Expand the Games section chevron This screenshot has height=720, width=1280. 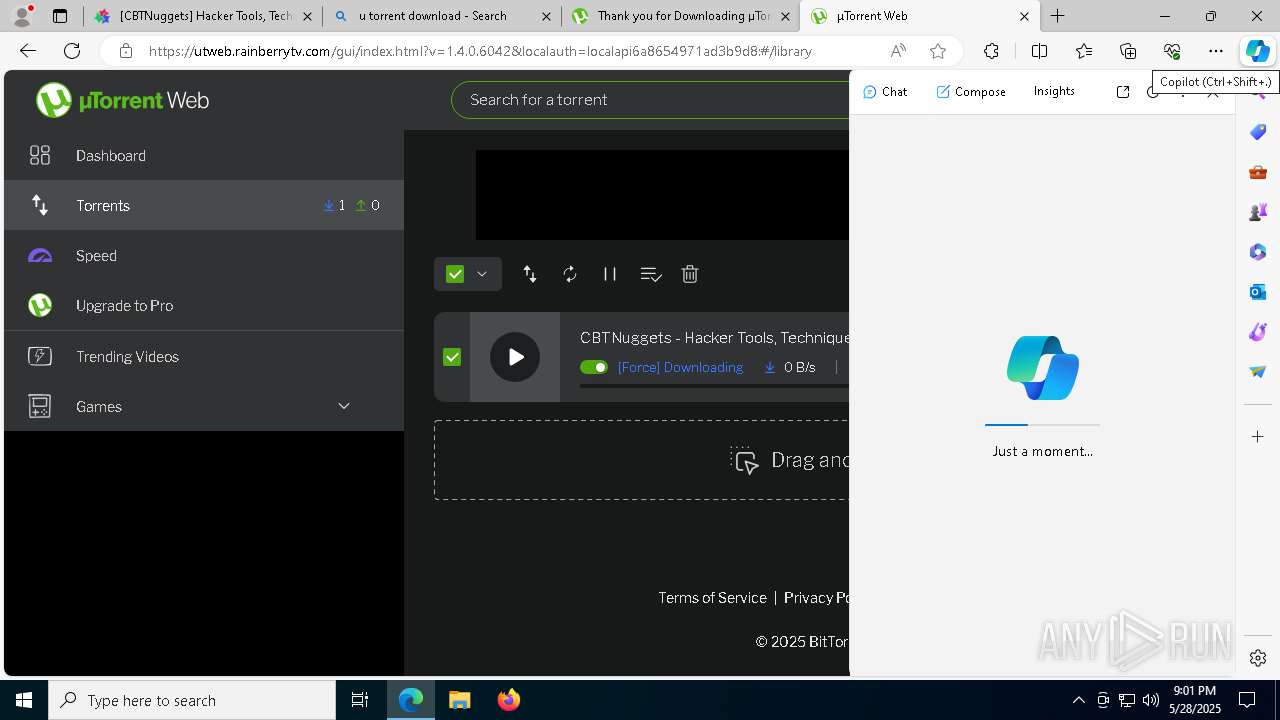click(x=344, y=406)
